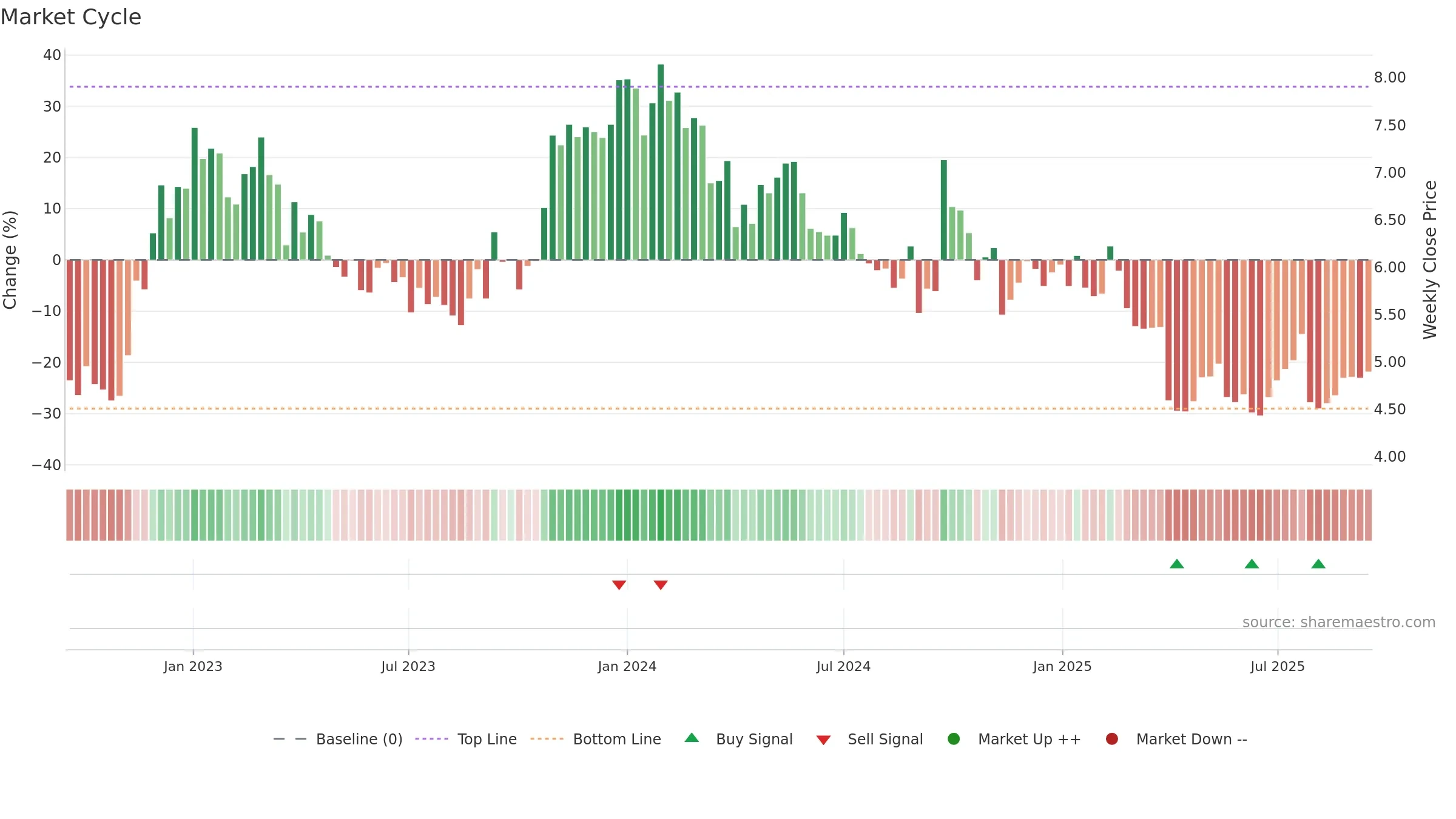Select the buy signal marker just before Jul 2025
Viewport: 1456px width, 819px height.
pyautogui.click(x=1252, y=564)
